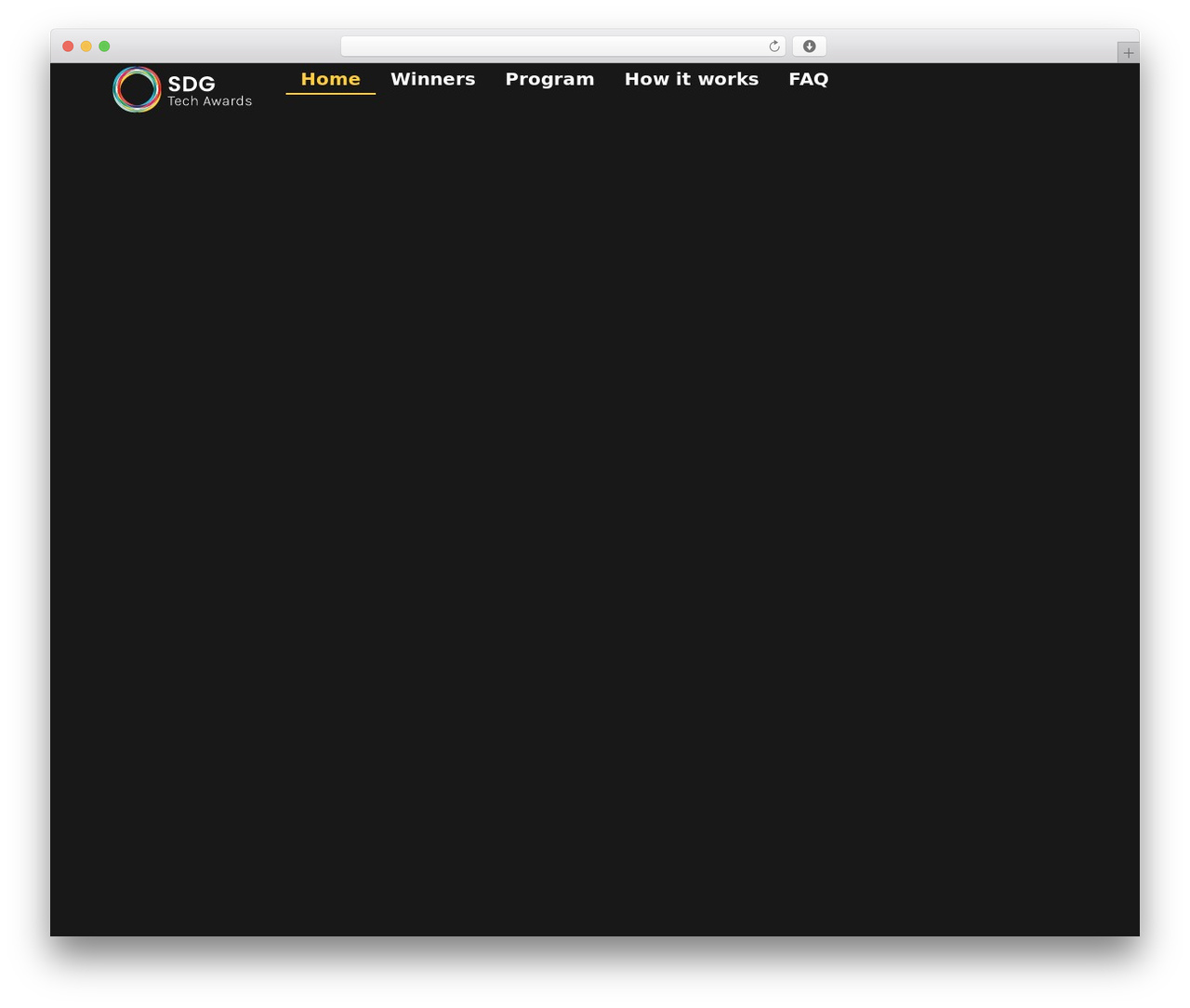Maximize the window using green button
This screenshot has width=1190, height=1008.
(x=104, y=46)
